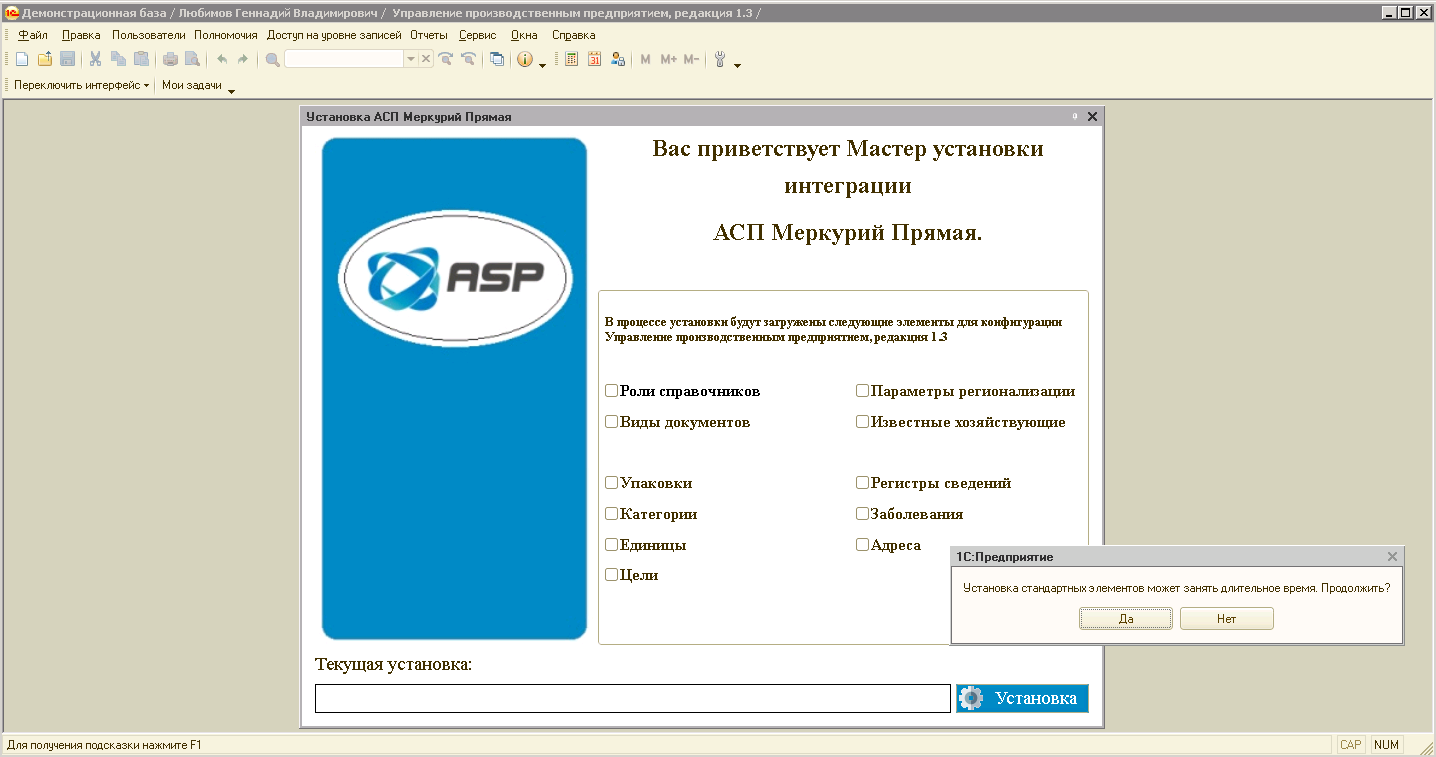Click the Active users toolbar icon

618,59
